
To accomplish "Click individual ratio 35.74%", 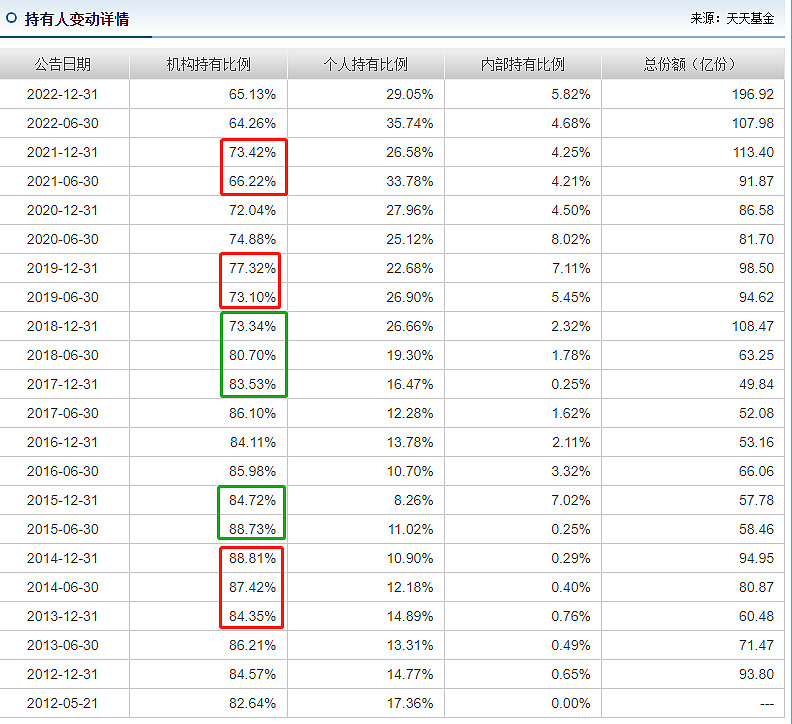I will tap(410, 123).
